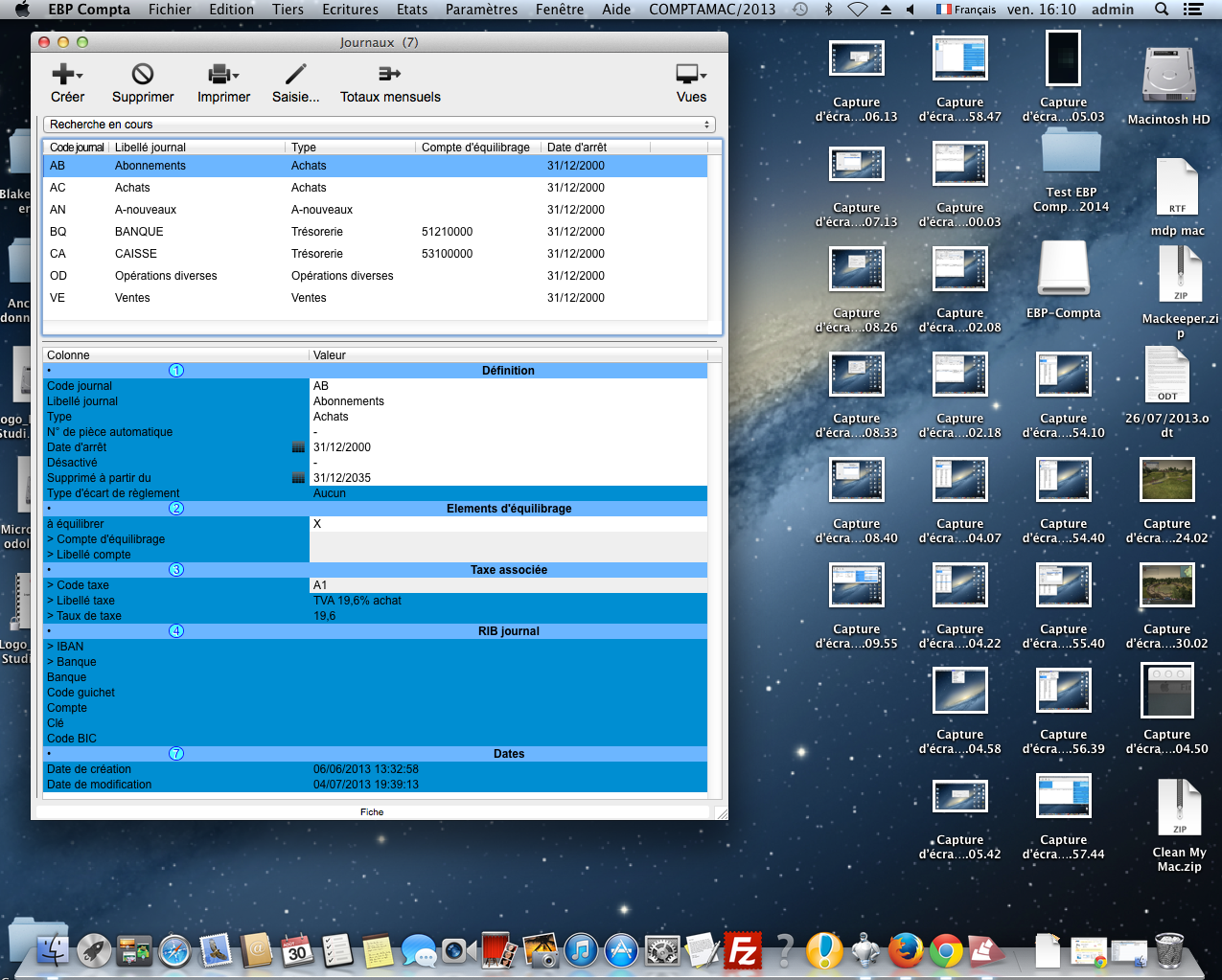
Task: Open System Preferences from the dock
Action: point(662,950)
